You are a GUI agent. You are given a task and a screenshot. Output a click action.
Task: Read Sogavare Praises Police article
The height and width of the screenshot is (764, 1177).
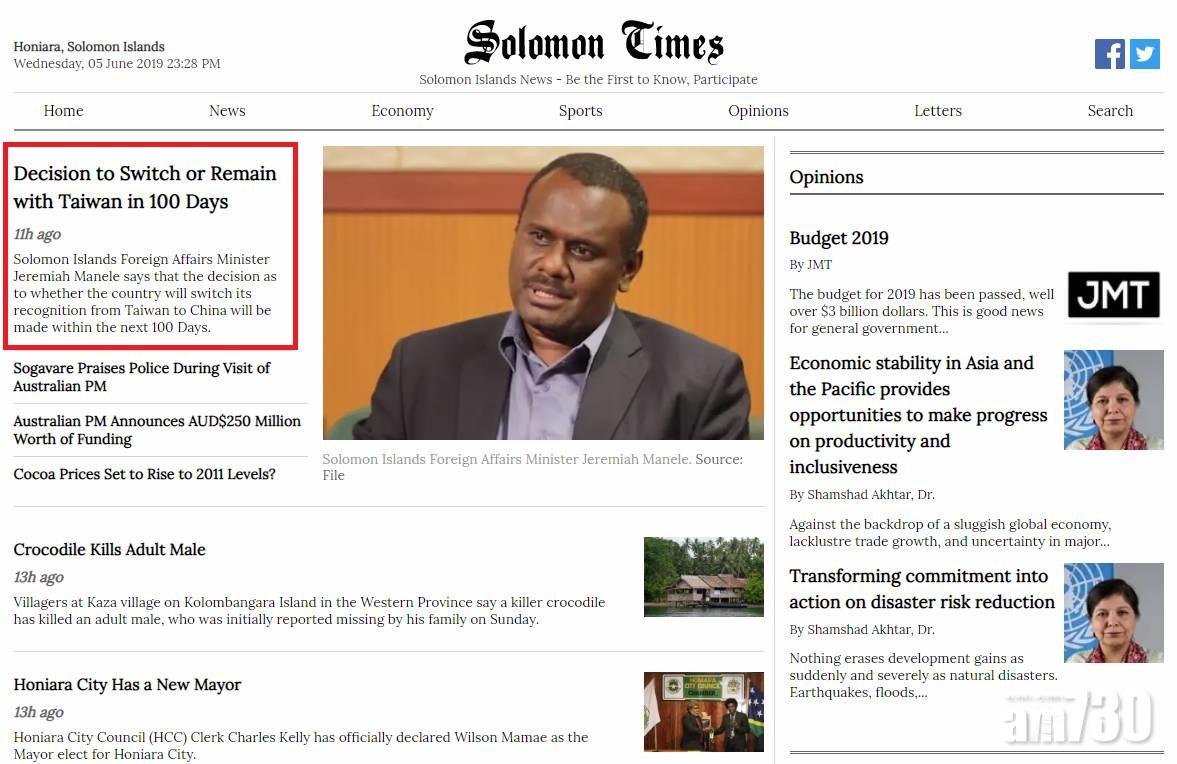tap(142, 377)
